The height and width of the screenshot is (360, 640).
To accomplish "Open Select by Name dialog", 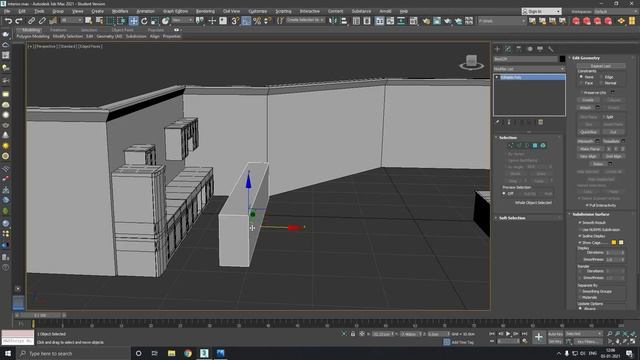I will [99, 20].
